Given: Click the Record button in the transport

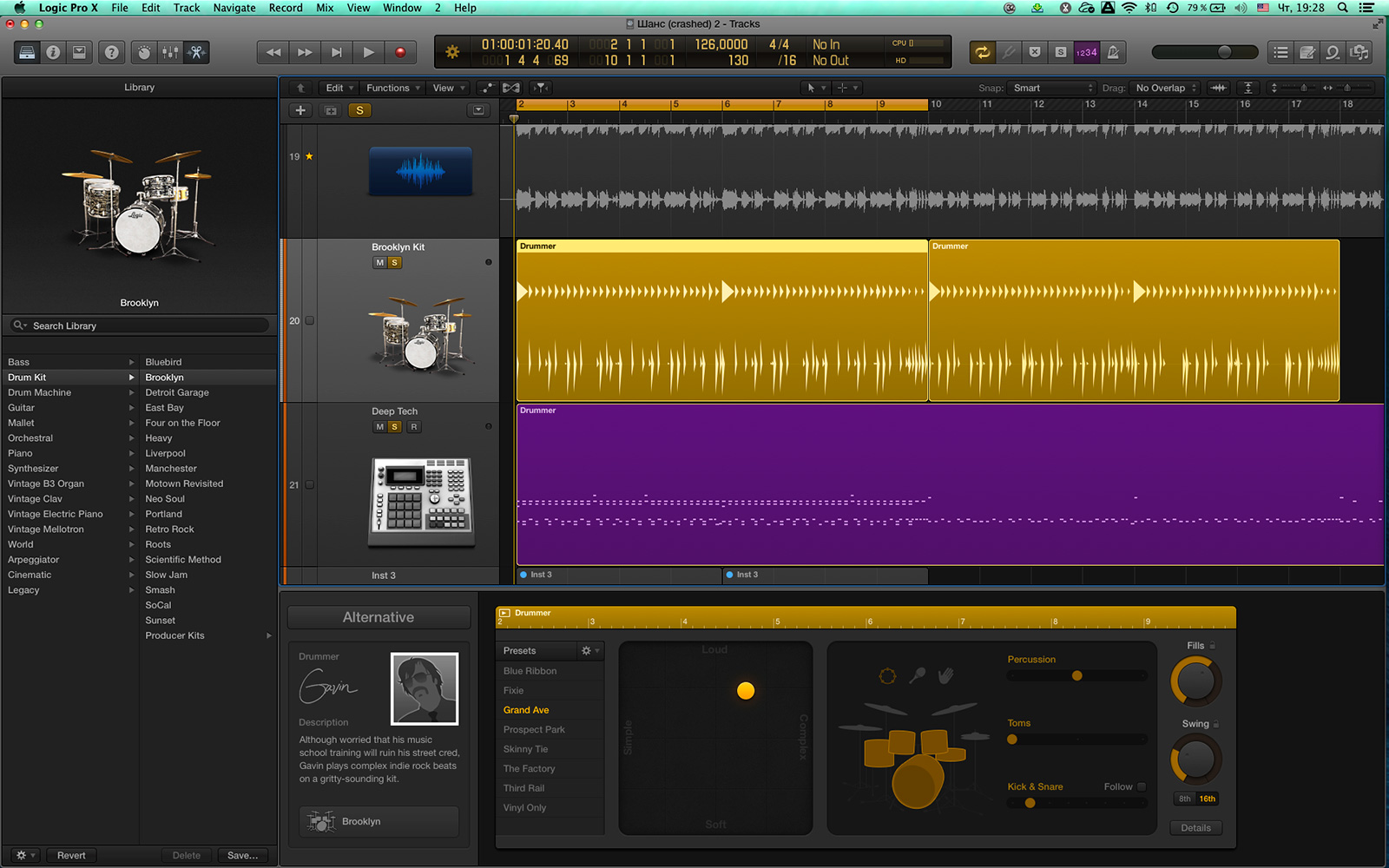Looking at the screenshot, I should [x=400, y=52].
